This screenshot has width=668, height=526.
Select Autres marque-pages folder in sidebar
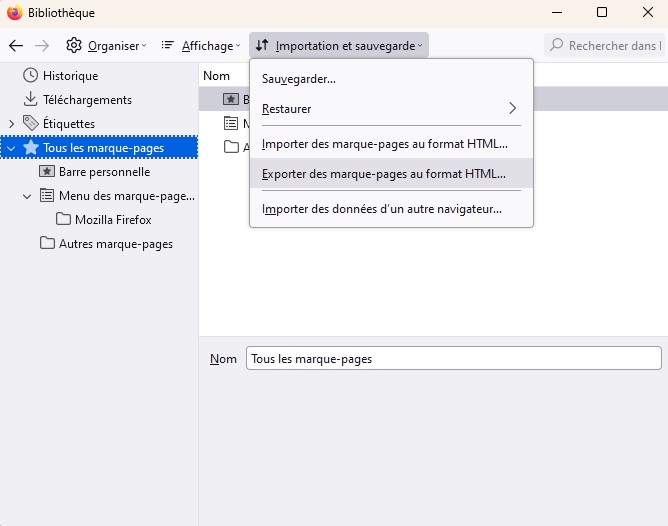(x=115, y=244)
